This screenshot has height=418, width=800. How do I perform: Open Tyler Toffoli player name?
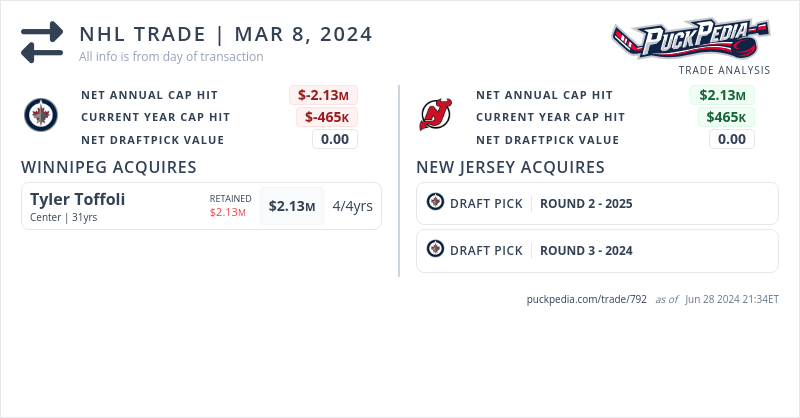(77, 199)
